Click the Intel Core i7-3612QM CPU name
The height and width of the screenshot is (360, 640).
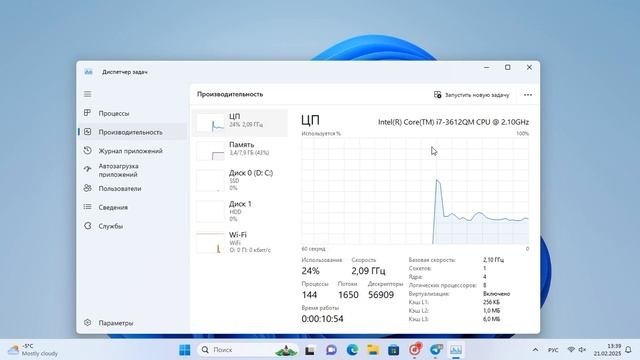(453, 122)
